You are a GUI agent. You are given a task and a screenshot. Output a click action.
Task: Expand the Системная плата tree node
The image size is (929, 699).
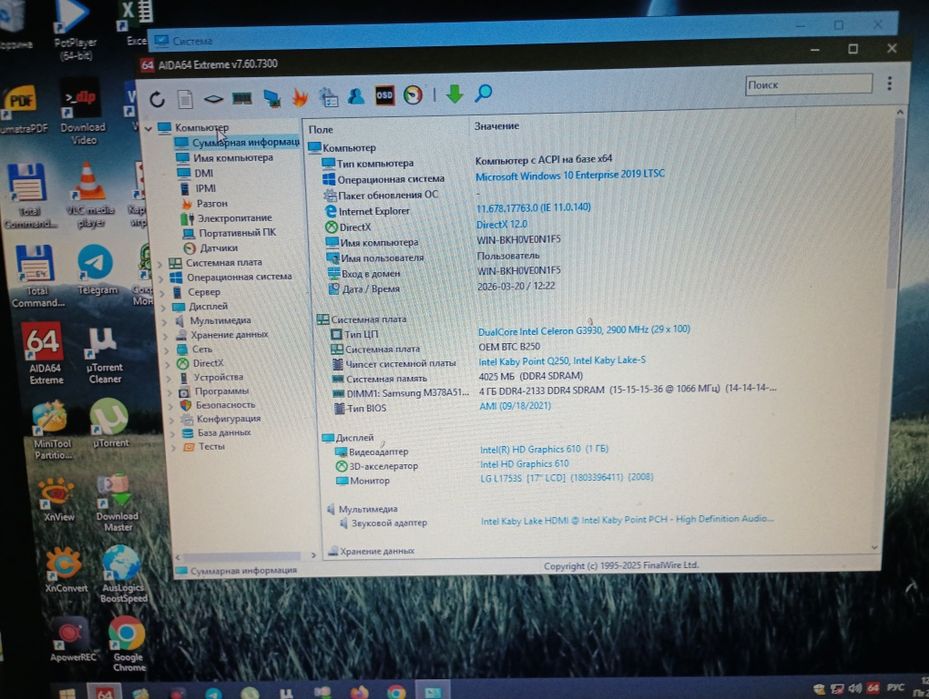tap(160, 264)
